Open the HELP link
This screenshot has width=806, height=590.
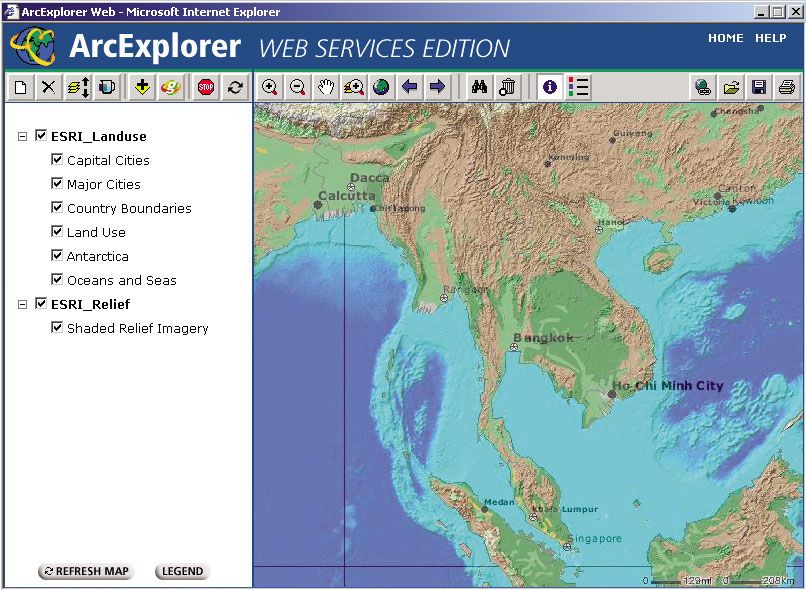771,38
